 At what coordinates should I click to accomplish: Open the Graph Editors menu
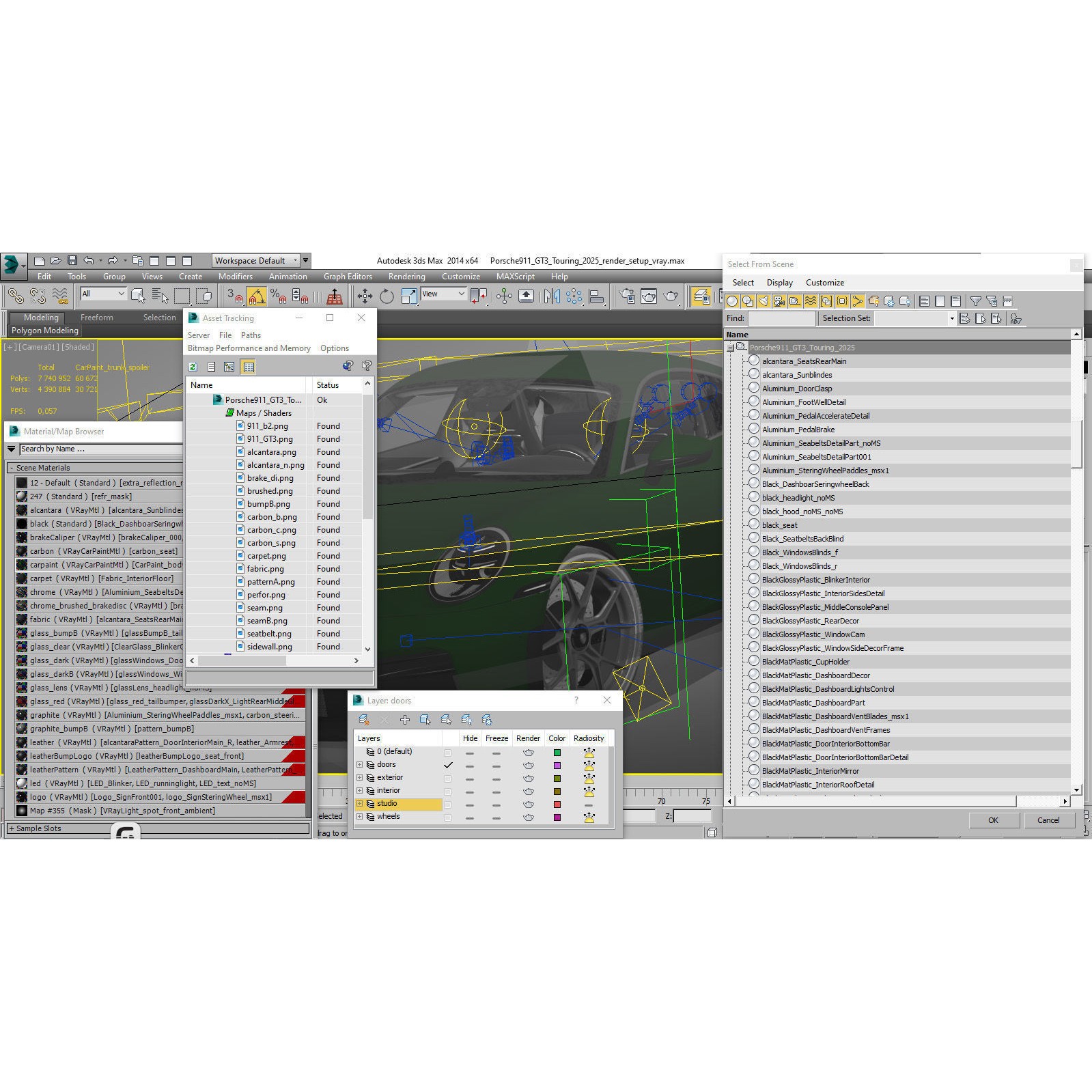348,277
